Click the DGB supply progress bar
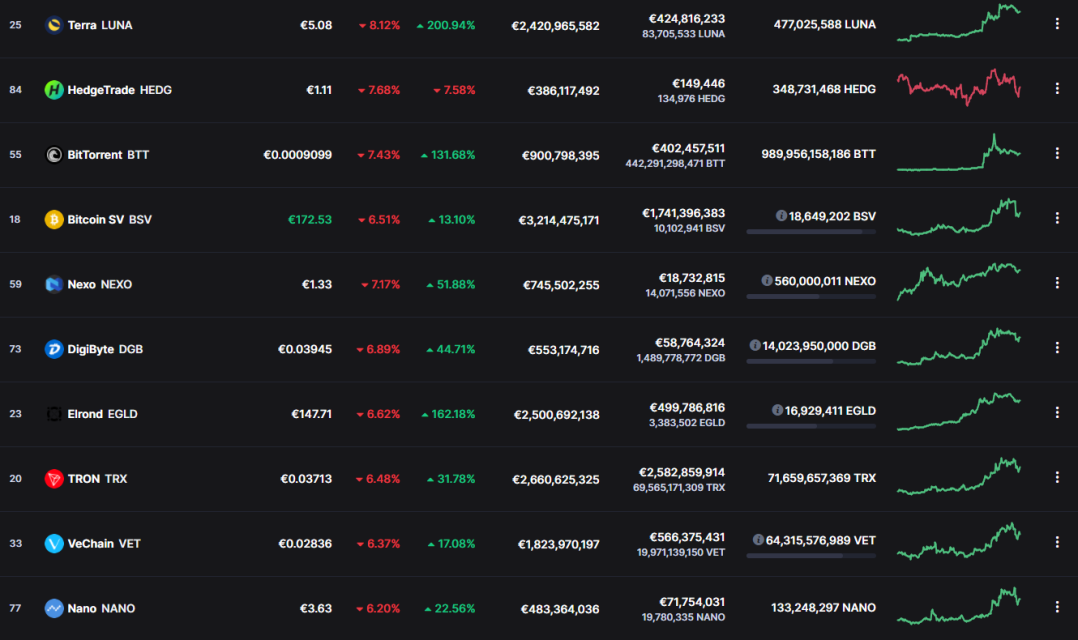This screenshot has height=640, width=1078. pos(811,361)
